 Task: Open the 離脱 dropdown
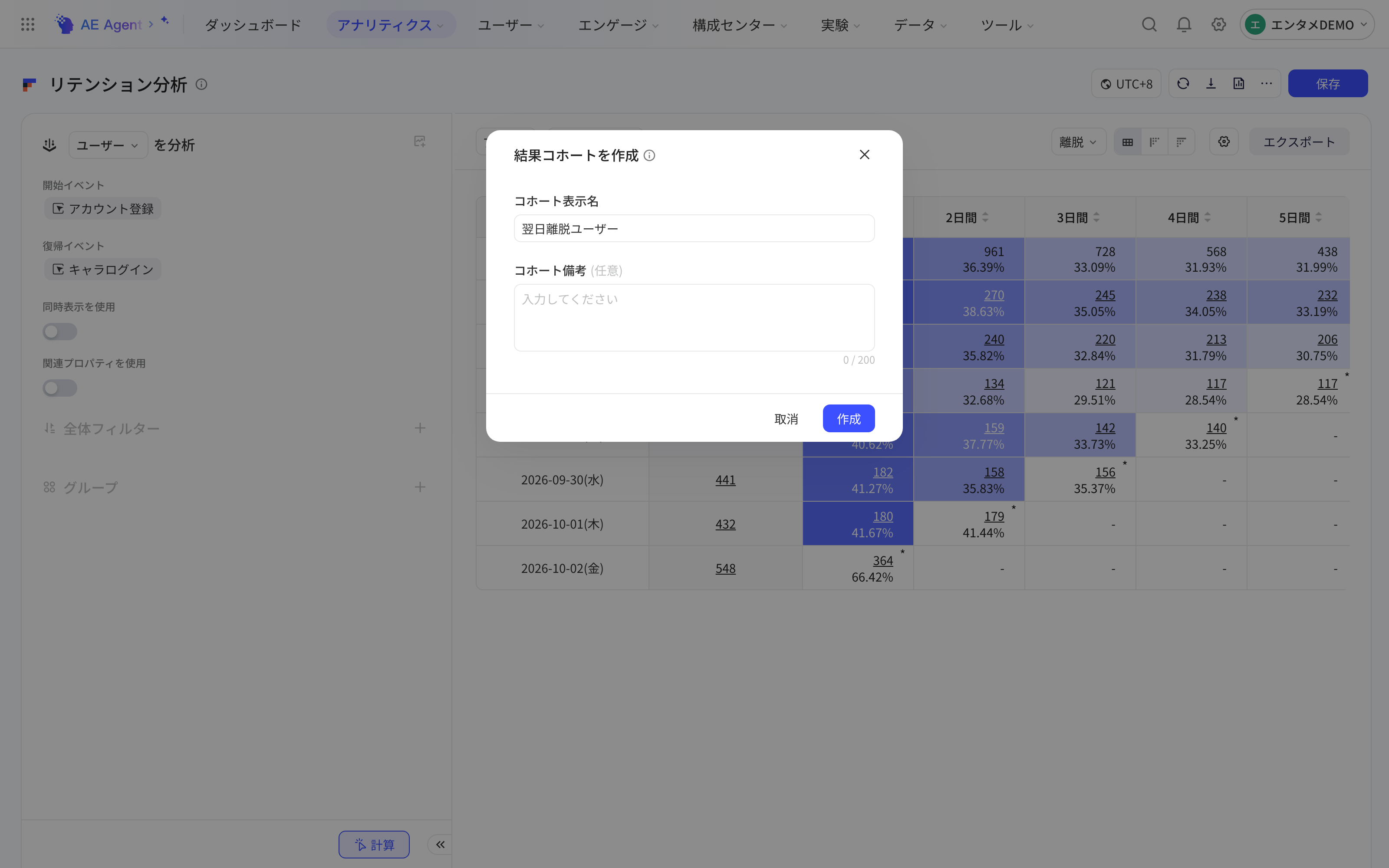tap(1079, 142)
